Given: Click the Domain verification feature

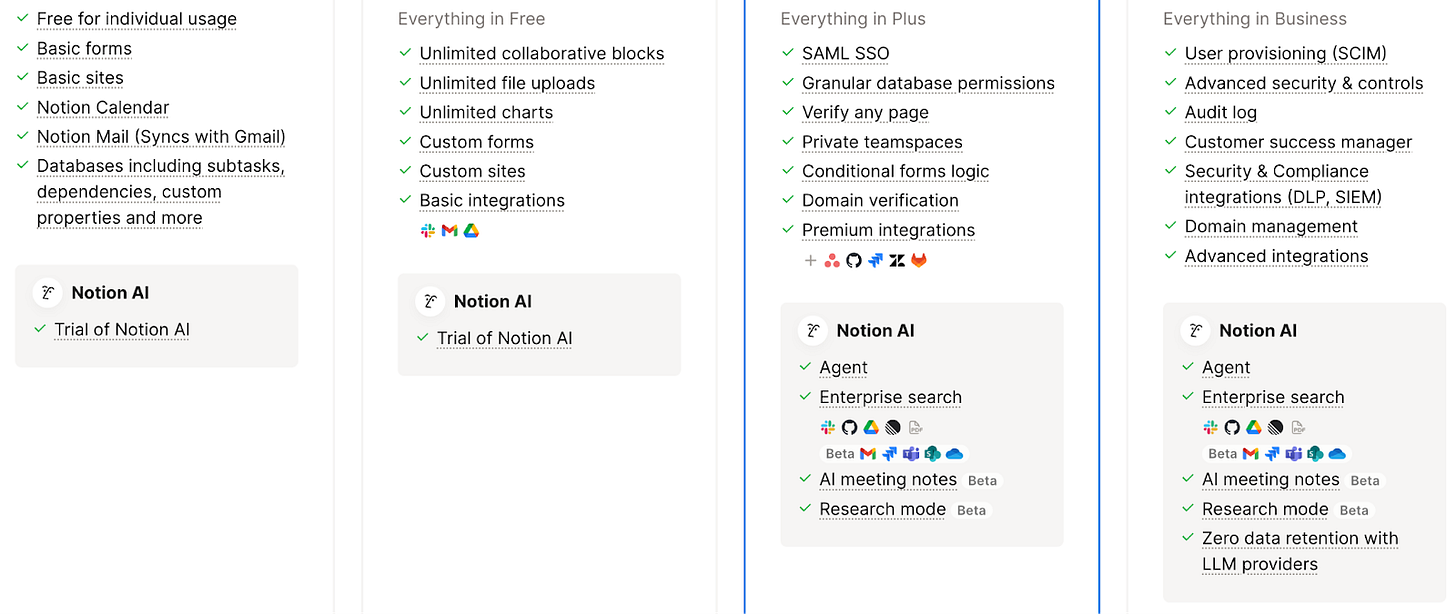Looking at the screenshot, I should 880,201.
